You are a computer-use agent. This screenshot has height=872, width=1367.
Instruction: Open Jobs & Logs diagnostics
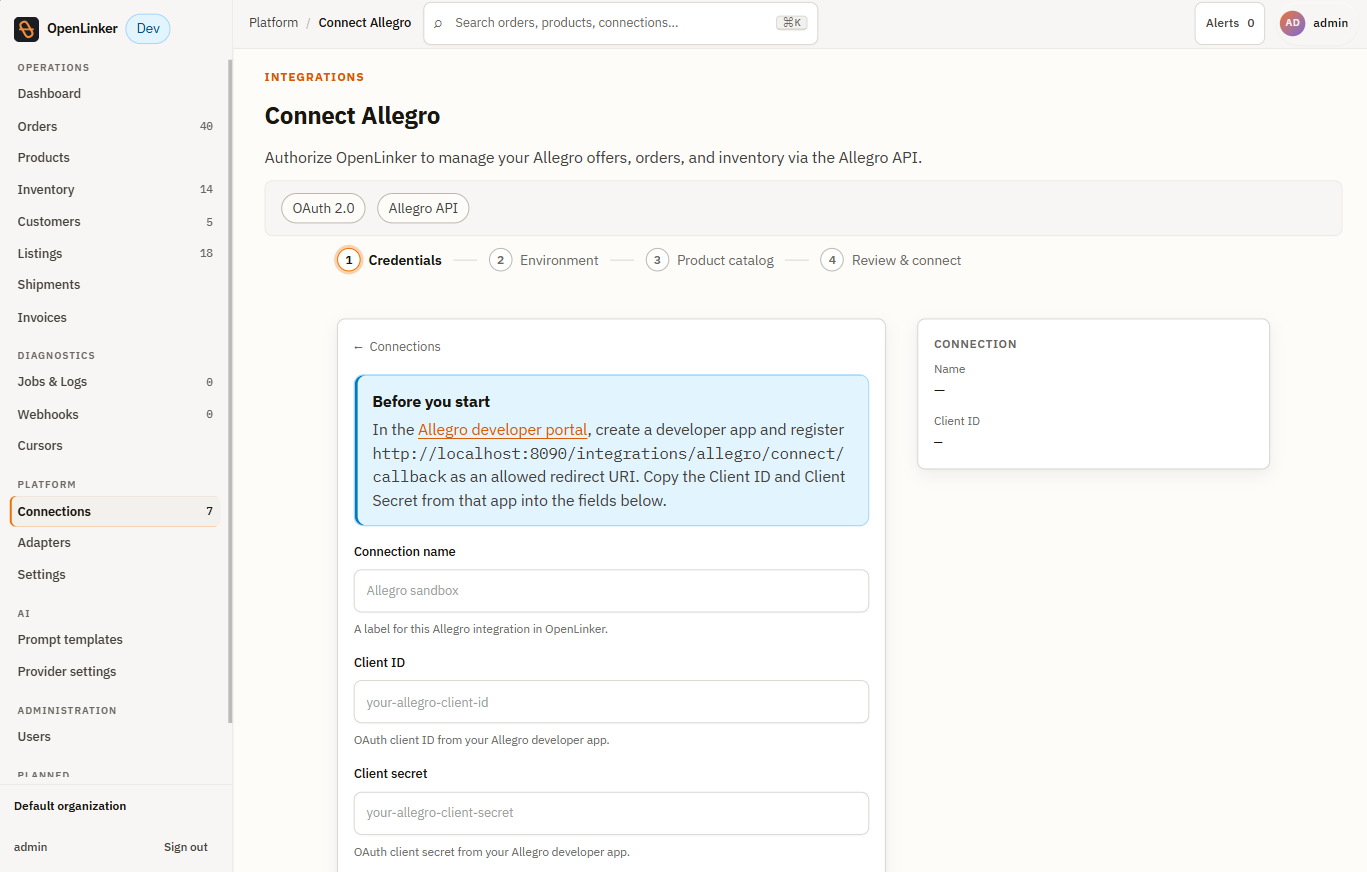point(115,381)
